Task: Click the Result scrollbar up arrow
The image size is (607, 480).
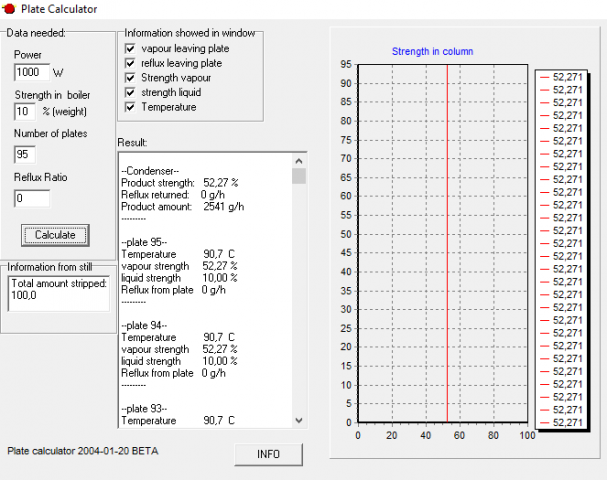Action: click(x=299, y=160)
